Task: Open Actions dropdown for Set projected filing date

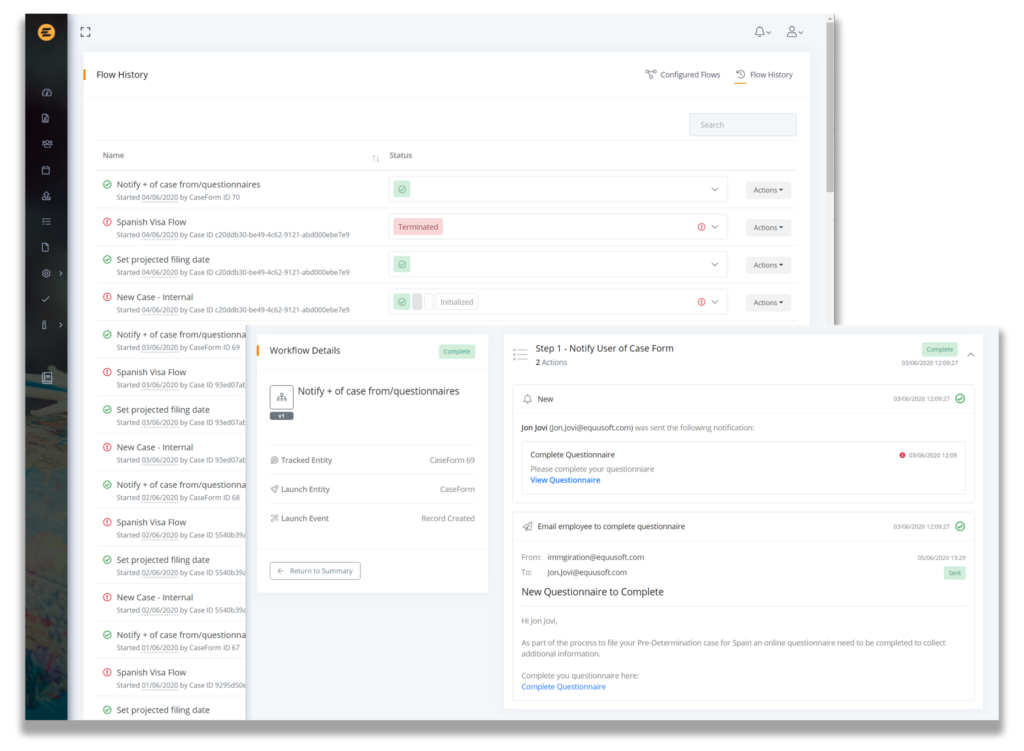Action: [x=767, y=265]
